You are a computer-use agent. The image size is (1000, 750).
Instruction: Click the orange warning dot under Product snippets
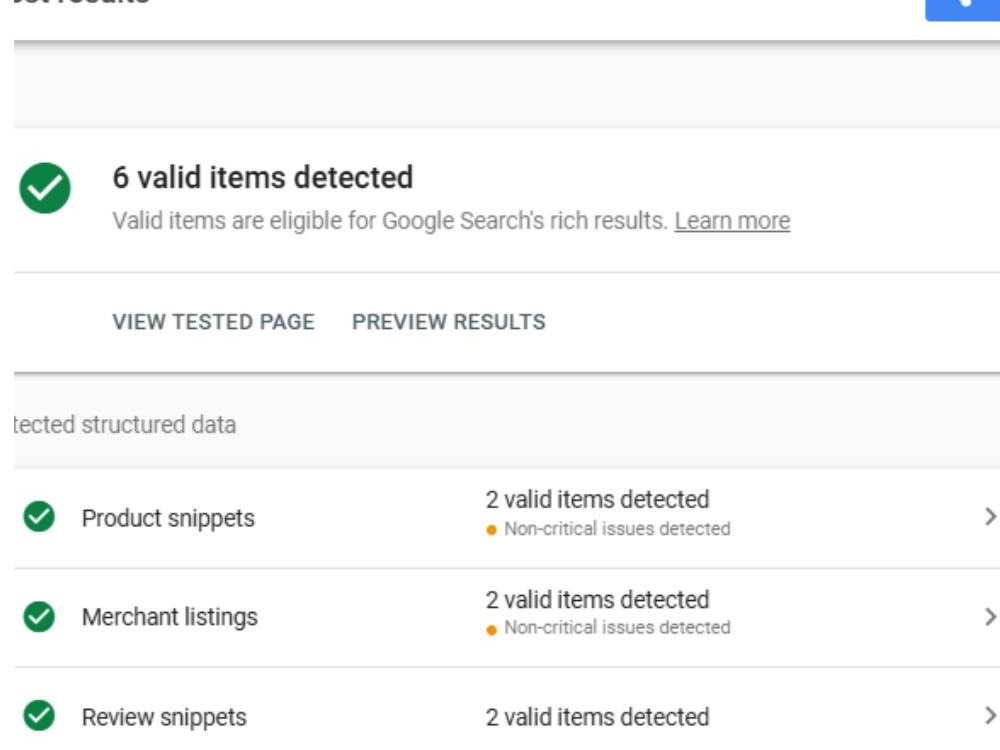[x=491, y=530]
